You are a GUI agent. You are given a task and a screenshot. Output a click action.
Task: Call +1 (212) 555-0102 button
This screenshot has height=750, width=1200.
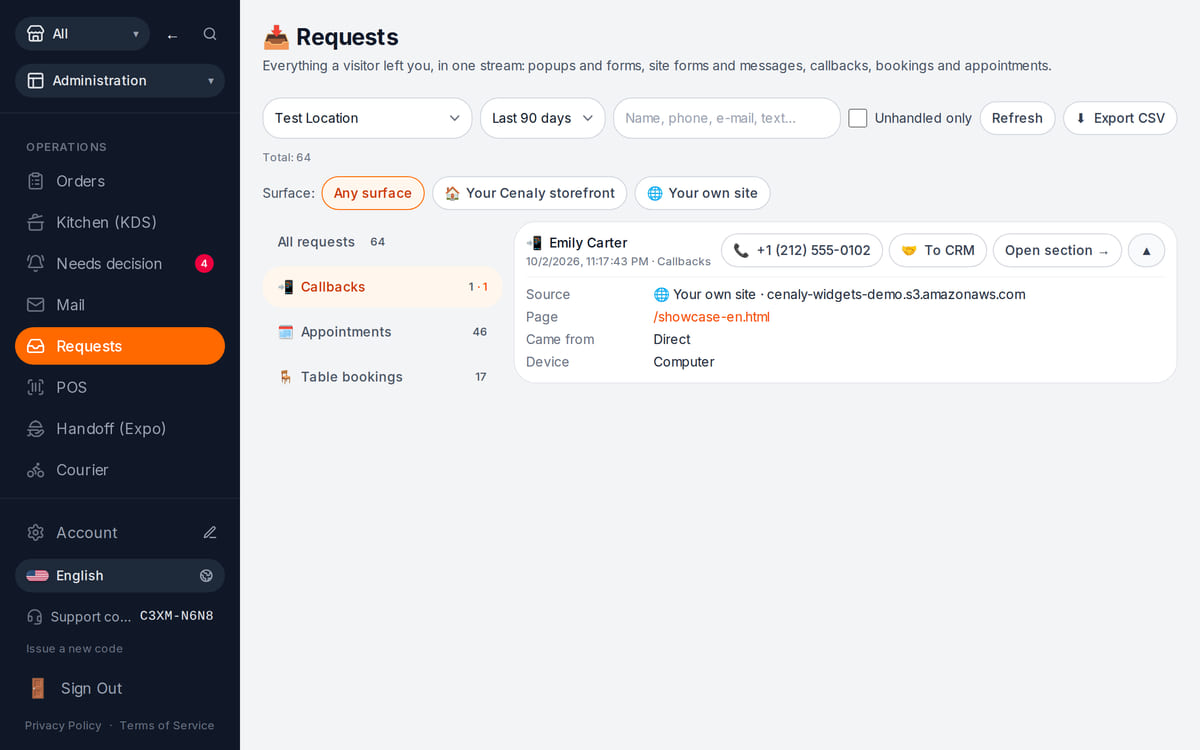802,250
